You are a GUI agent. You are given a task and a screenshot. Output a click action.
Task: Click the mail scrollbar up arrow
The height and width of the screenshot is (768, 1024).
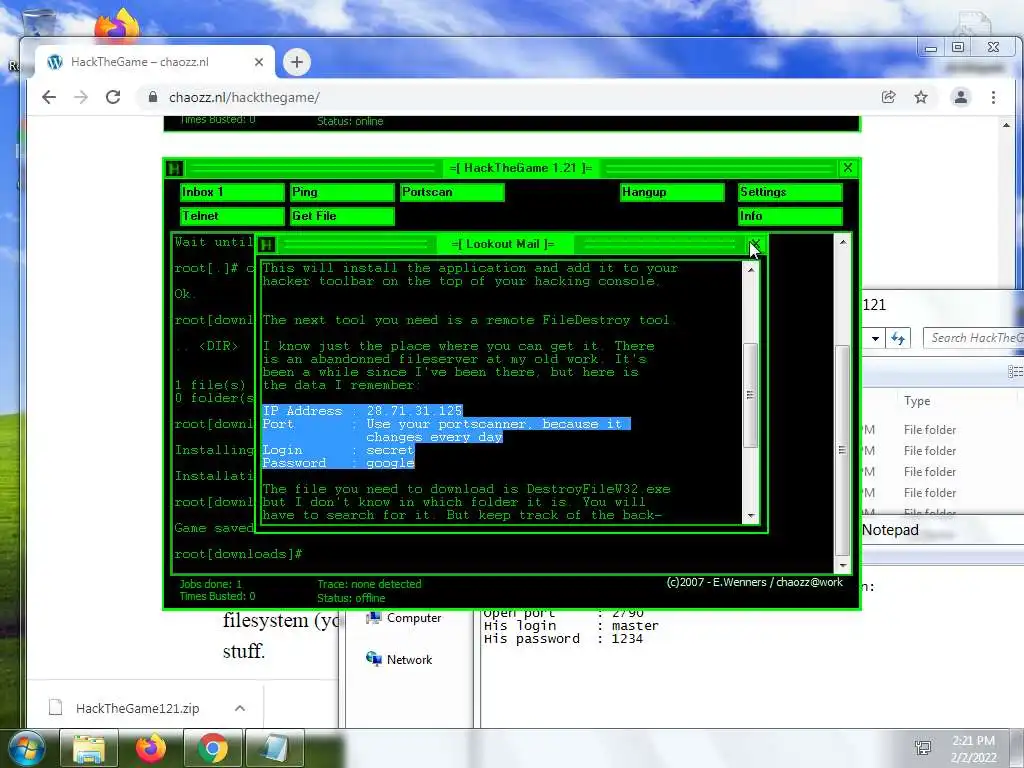coord(751,269)
